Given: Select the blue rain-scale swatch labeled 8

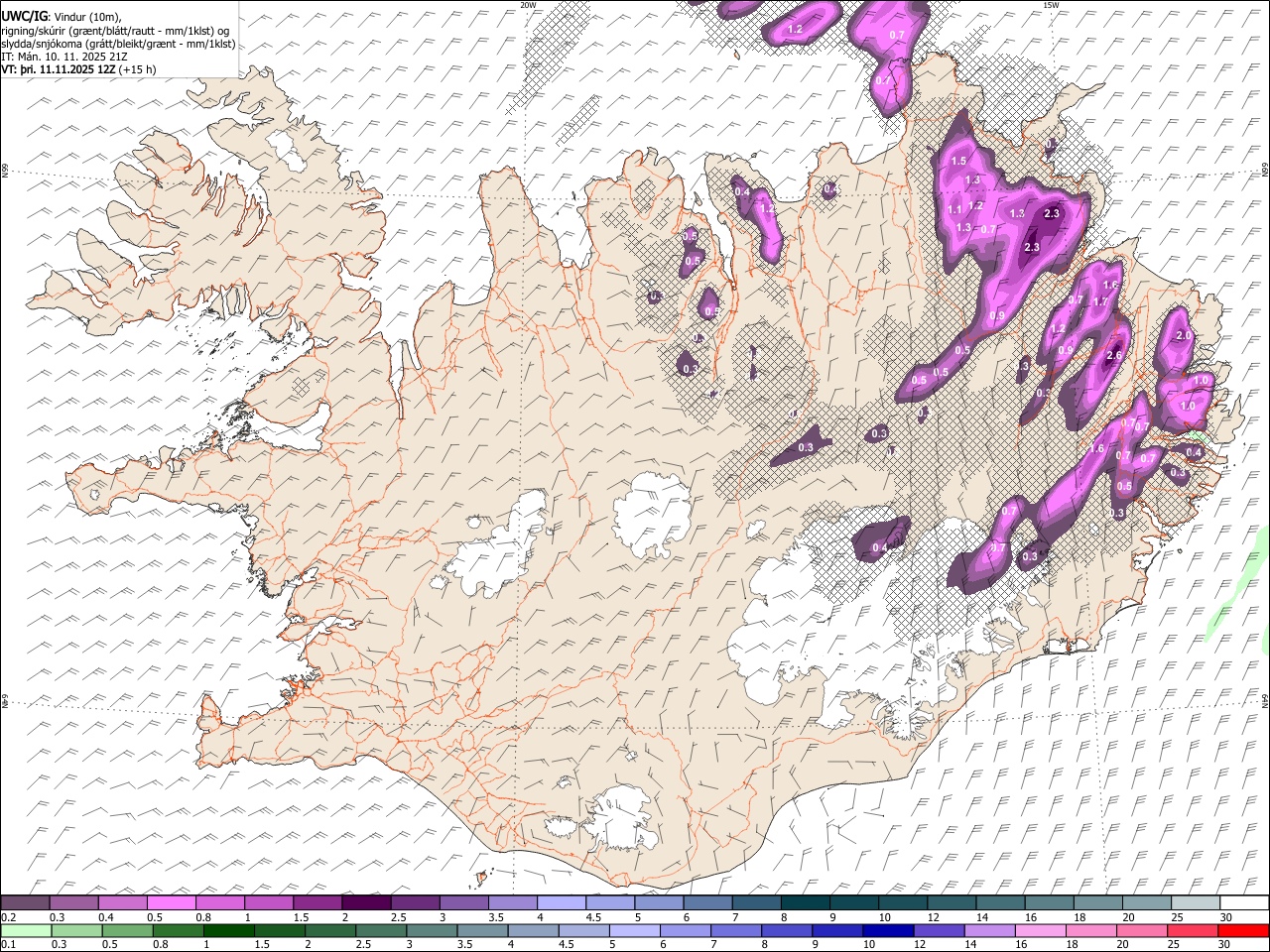Looking at the screenshot, I should (x=787, y=930).
